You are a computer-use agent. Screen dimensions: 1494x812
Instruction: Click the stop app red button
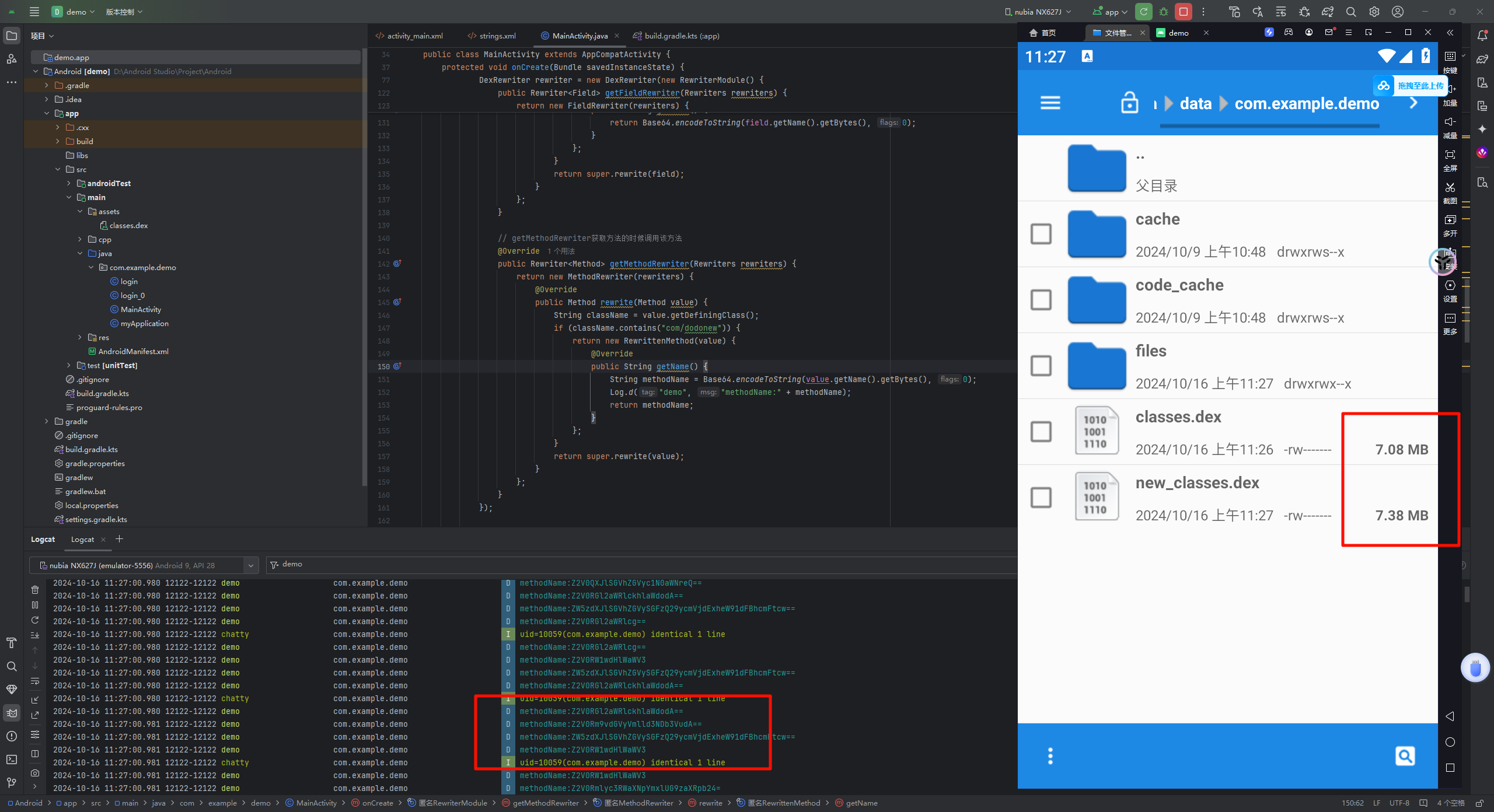pos(1183,12)
